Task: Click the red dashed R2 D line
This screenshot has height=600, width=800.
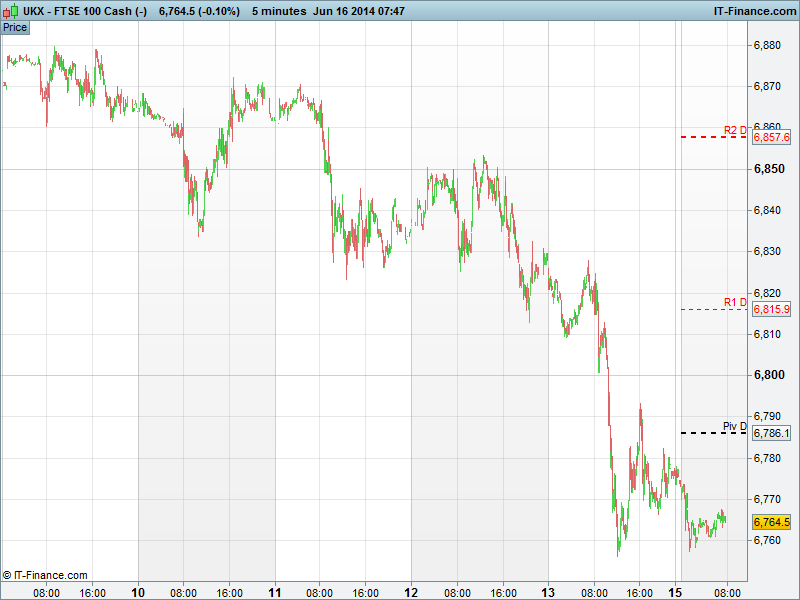Action: [712, 137]
